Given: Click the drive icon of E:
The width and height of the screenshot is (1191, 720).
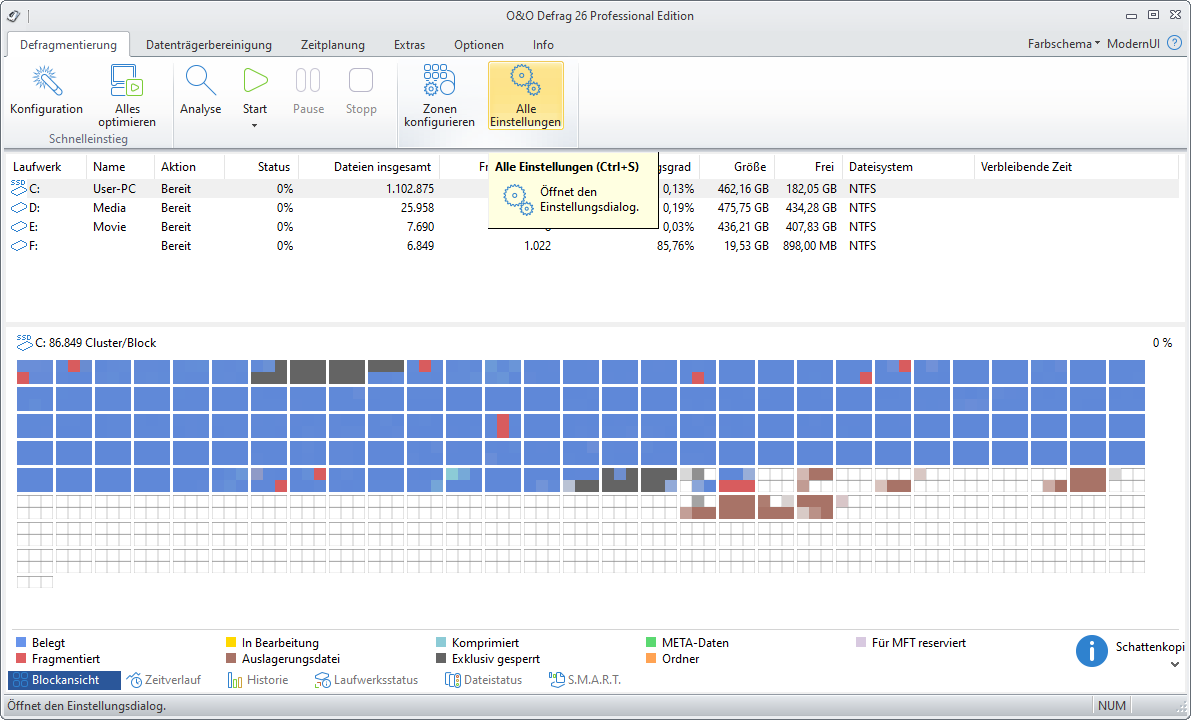Looking at the screenshot, I should (x=18, y=226).
